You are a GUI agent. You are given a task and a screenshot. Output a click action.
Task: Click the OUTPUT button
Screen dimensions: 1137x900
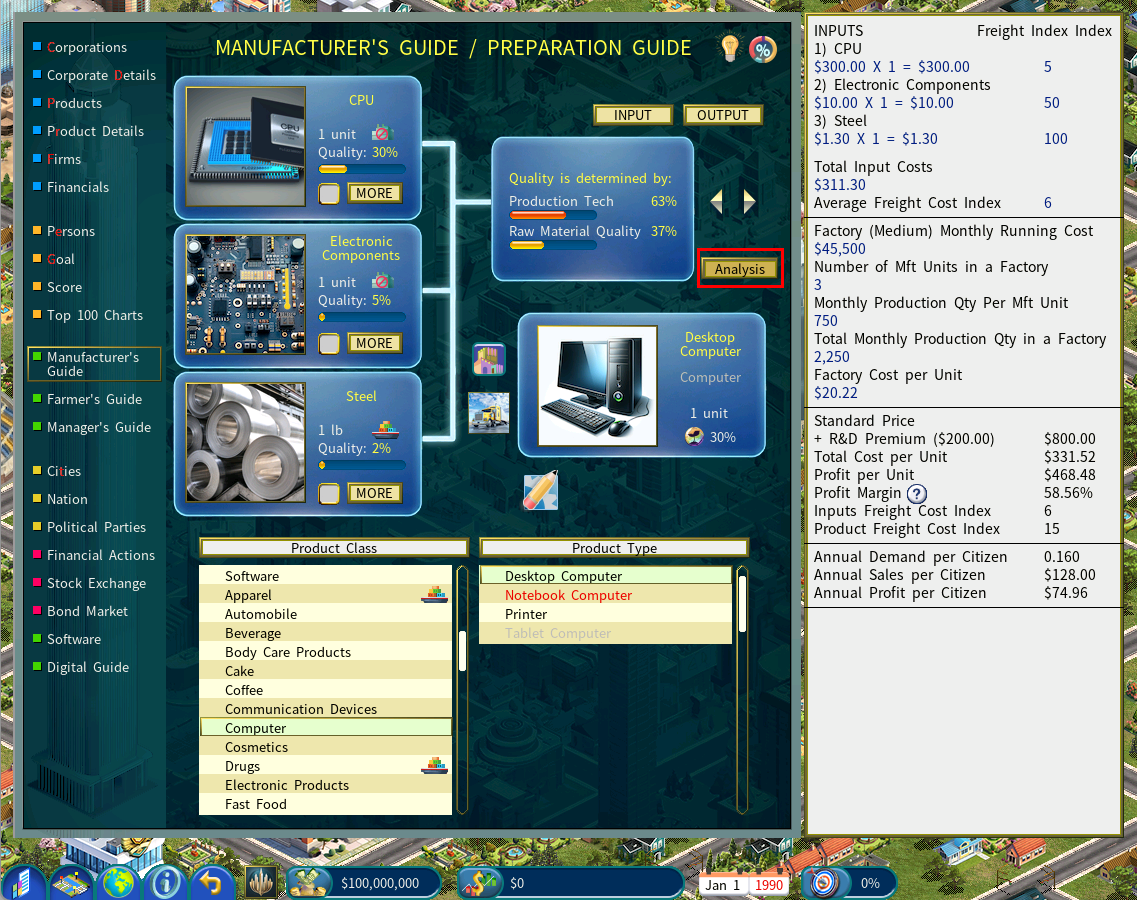722,115
